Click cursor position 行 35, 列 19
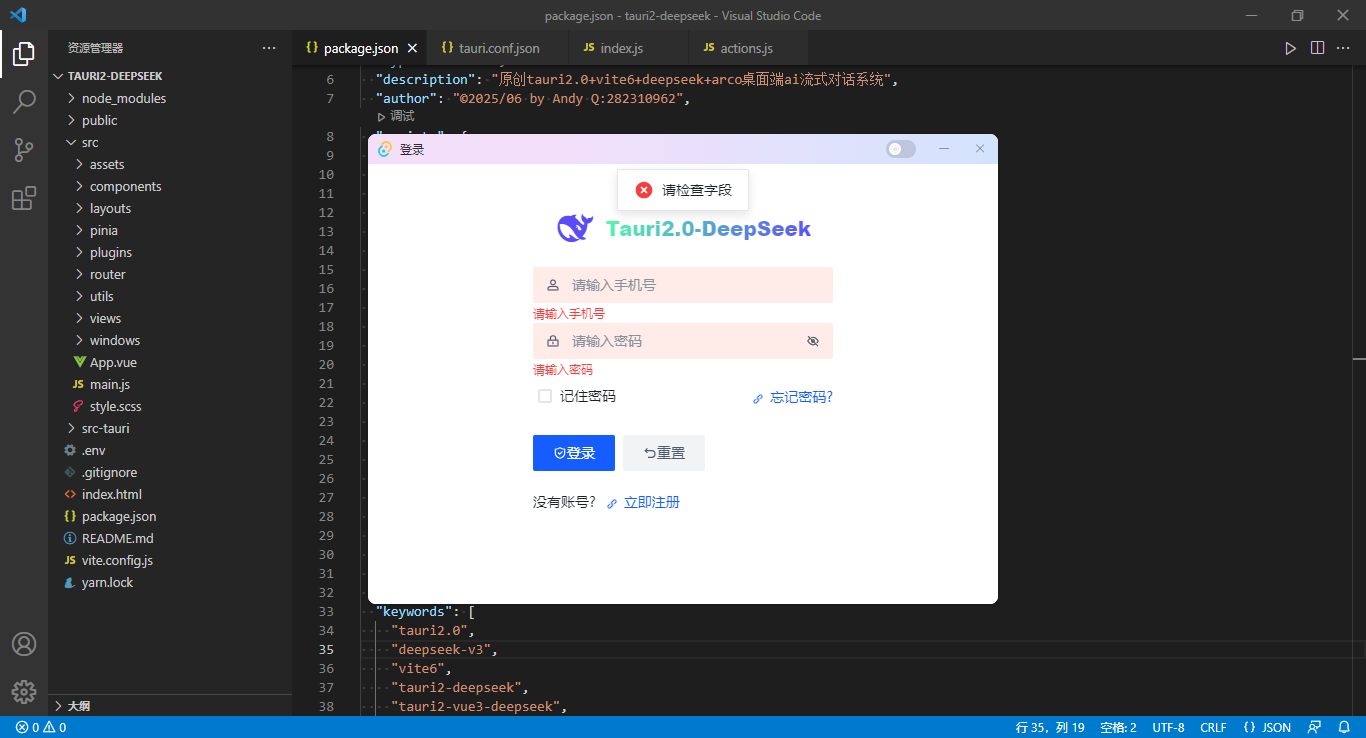This screenshot has height=738, width=1366. (1050, 727)
